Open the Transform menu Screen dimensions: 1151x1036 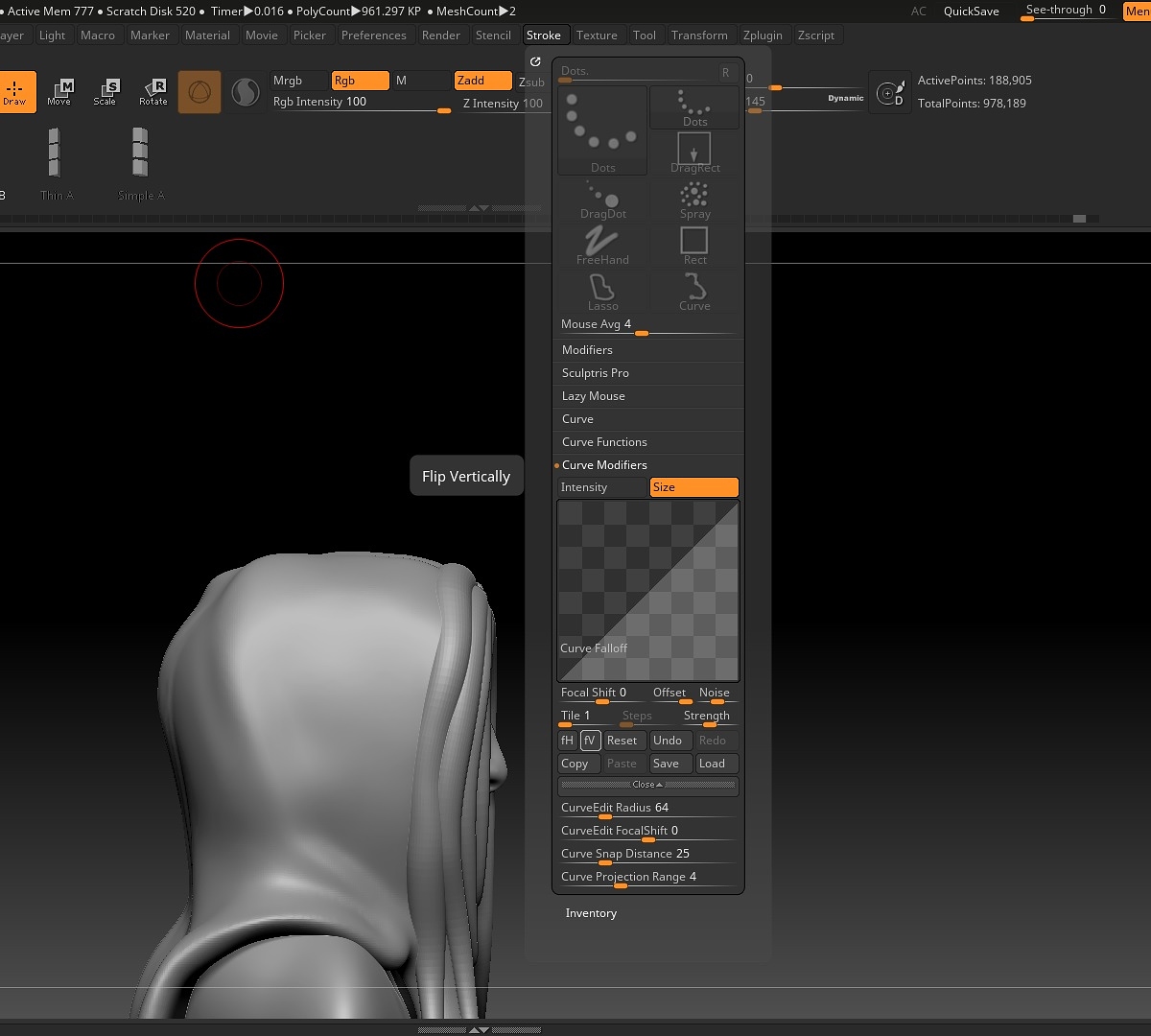(x=699, y=35)
